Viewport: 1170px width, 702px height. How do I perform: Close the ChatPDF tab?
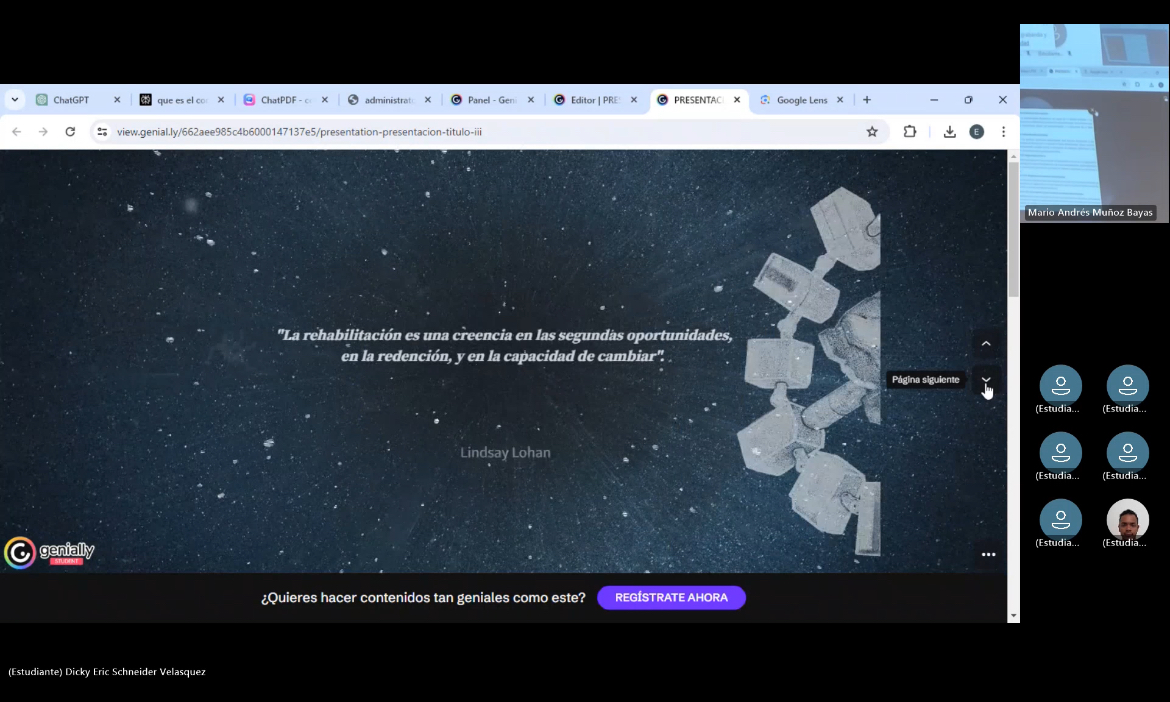click(324, 100)
